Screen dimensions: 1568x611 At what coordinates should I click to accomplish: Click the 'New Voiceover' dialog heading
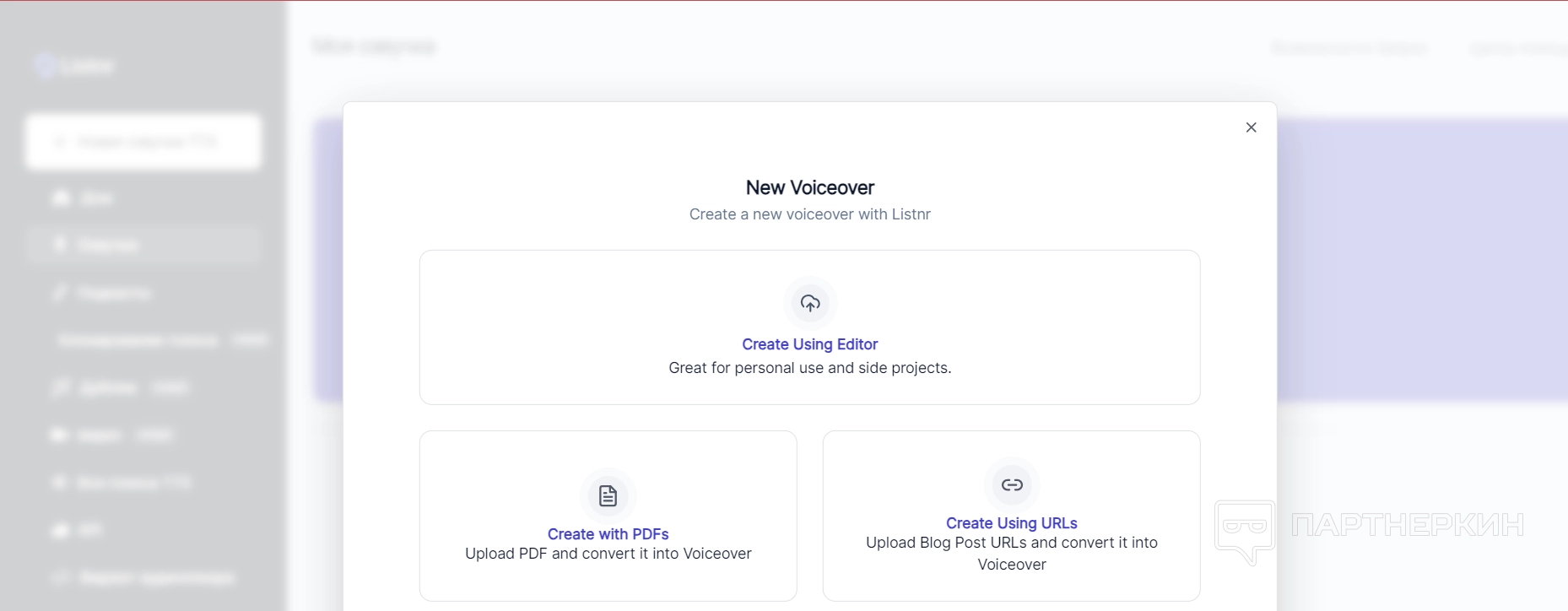coord(809,187)
